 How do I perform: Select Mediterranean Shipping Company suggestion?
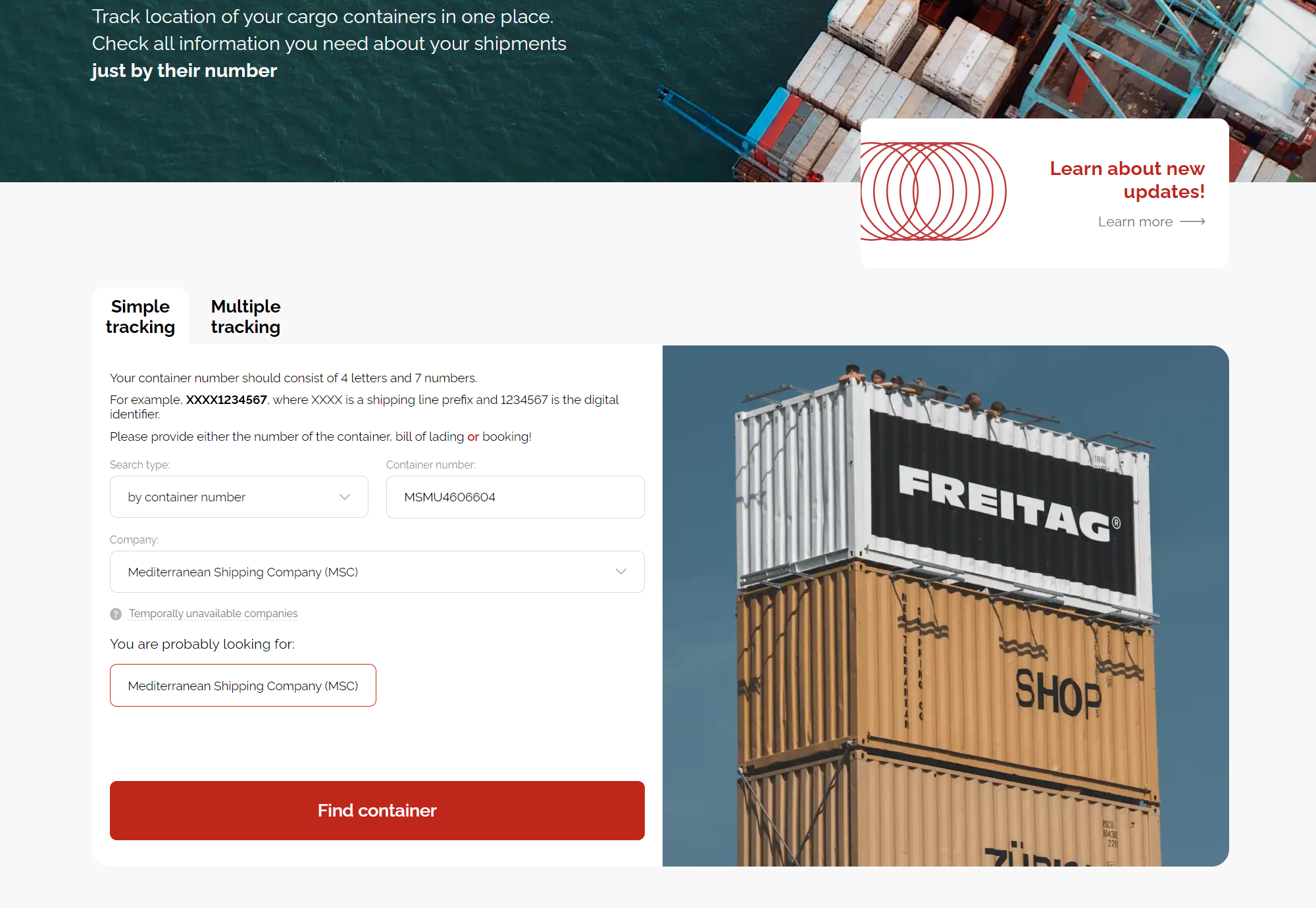click(x=242, y=685)
